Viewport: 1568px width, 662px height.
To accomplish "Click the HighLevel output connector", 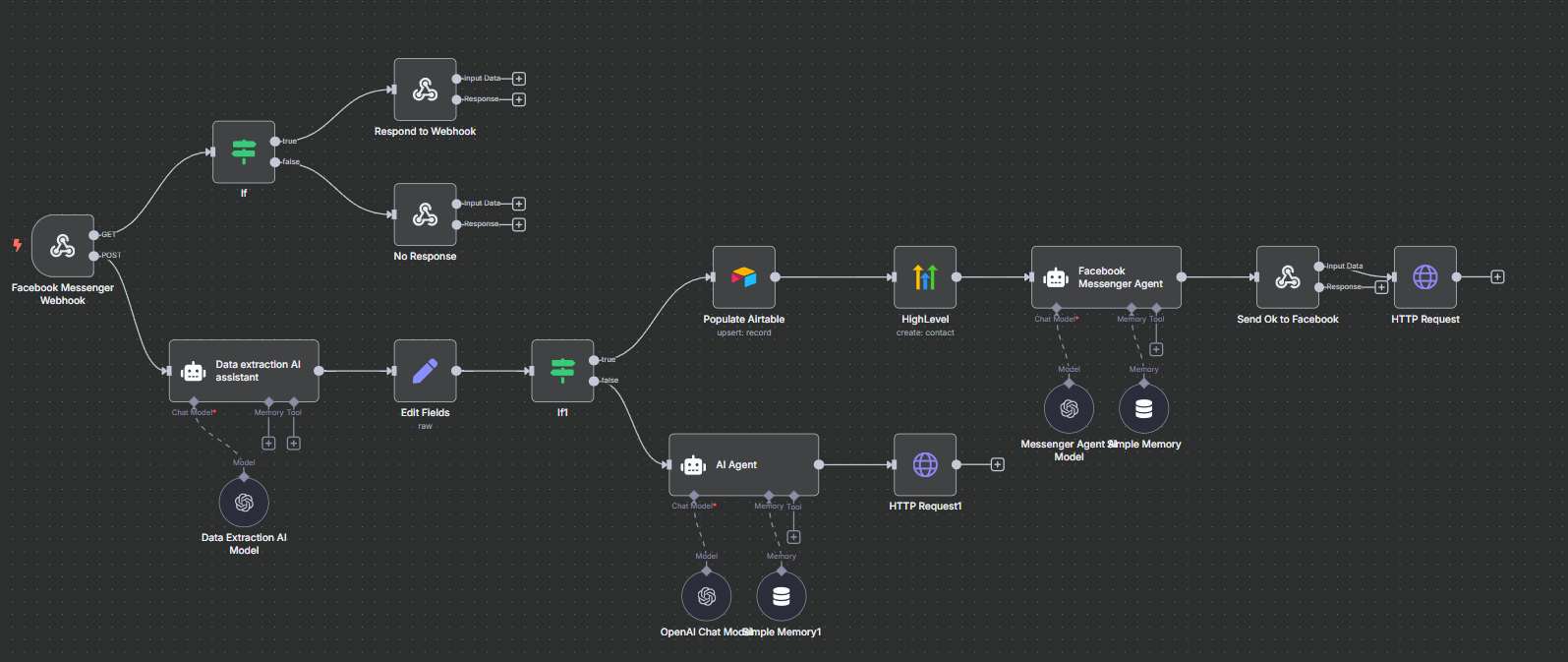I will (x=957, y=277).
